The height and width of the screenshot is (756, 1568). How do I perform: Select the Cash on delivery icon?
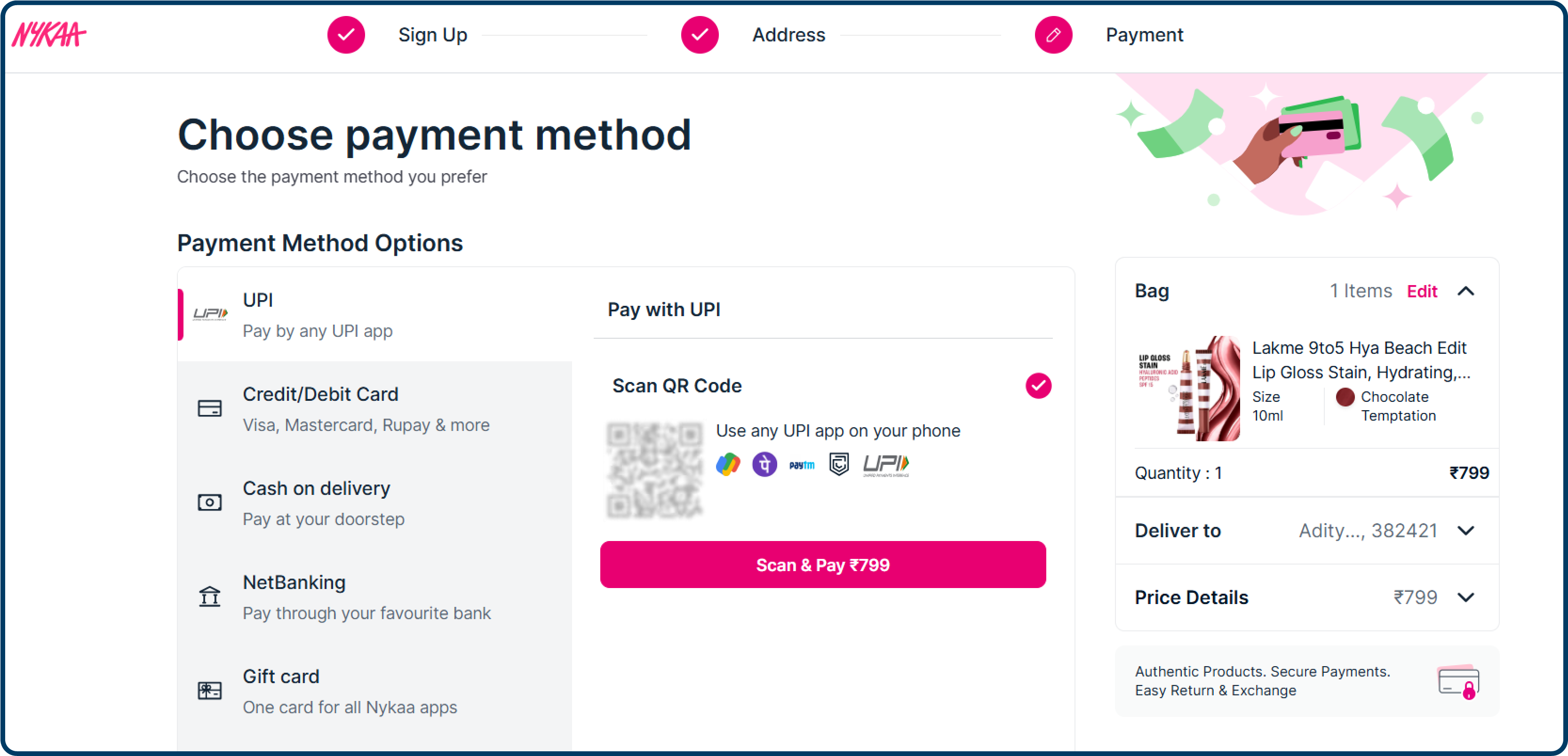[x=209, y=502]
